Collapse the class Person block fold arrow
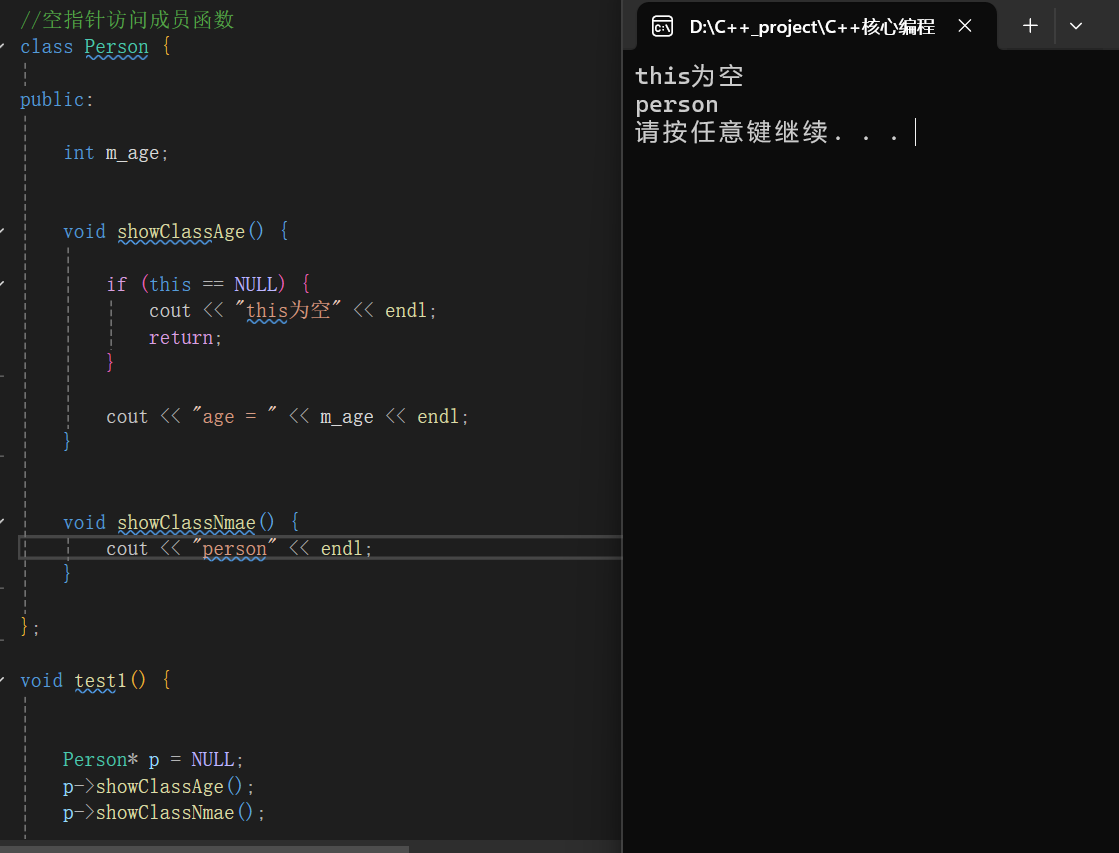 coord(2,47)
